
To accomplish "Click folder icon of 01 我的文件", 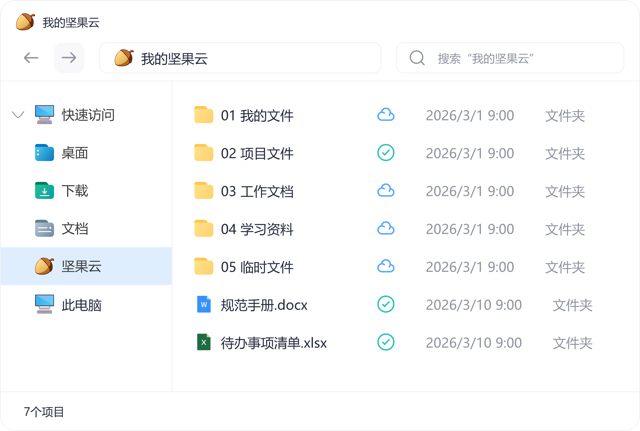I will click(x=204, y=115).
